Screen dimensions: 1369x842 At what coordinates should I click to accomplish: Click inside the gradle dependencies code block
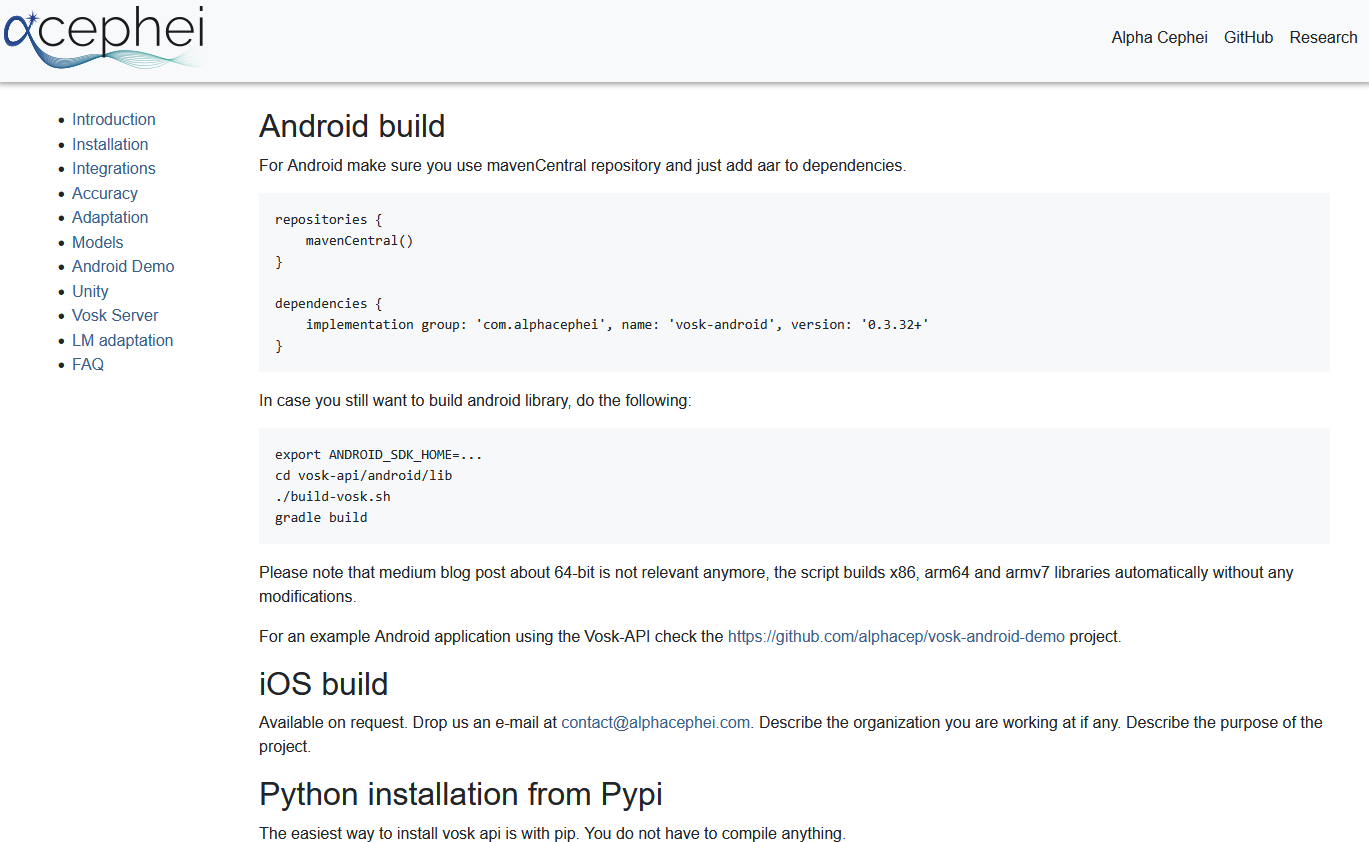click(x=793, y=282)
